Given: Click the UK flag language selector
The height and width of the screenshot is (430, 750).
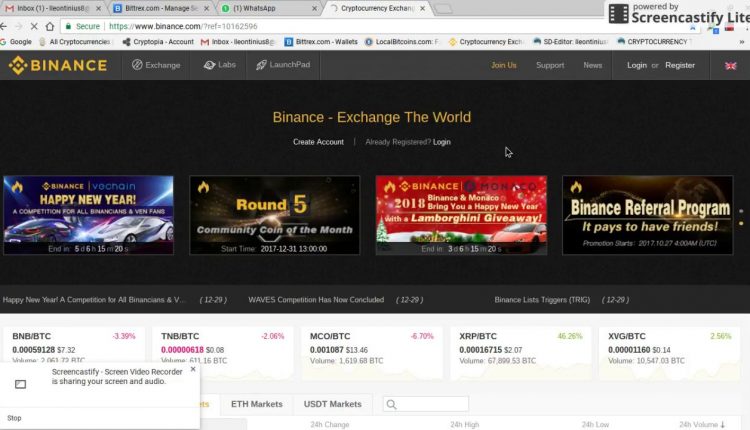Looking at the screenshot, I should 731,66.
